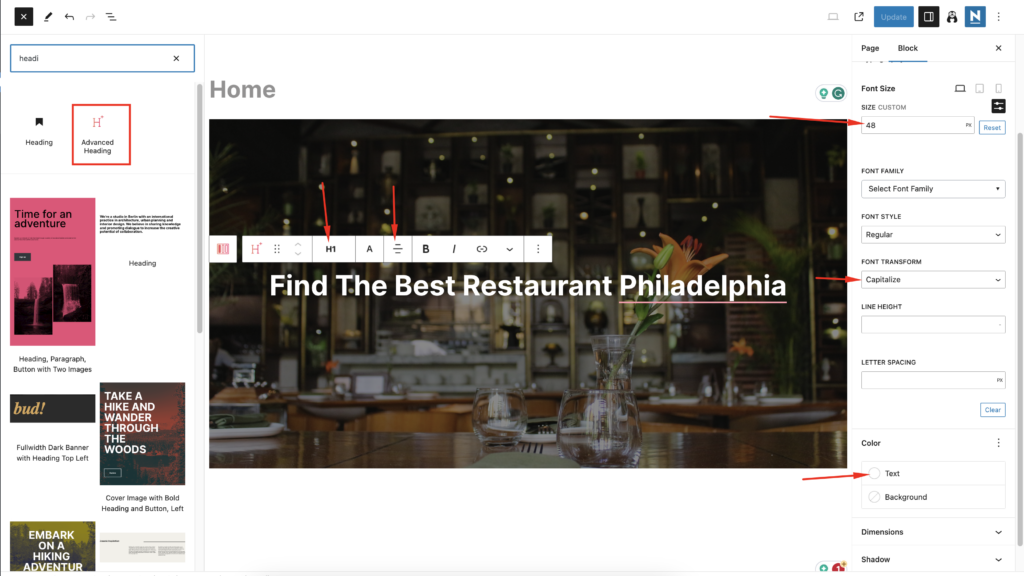Viewport: 1024px width, 576px height.
Task: Open the external preview page icon
Action: [859, 17]
